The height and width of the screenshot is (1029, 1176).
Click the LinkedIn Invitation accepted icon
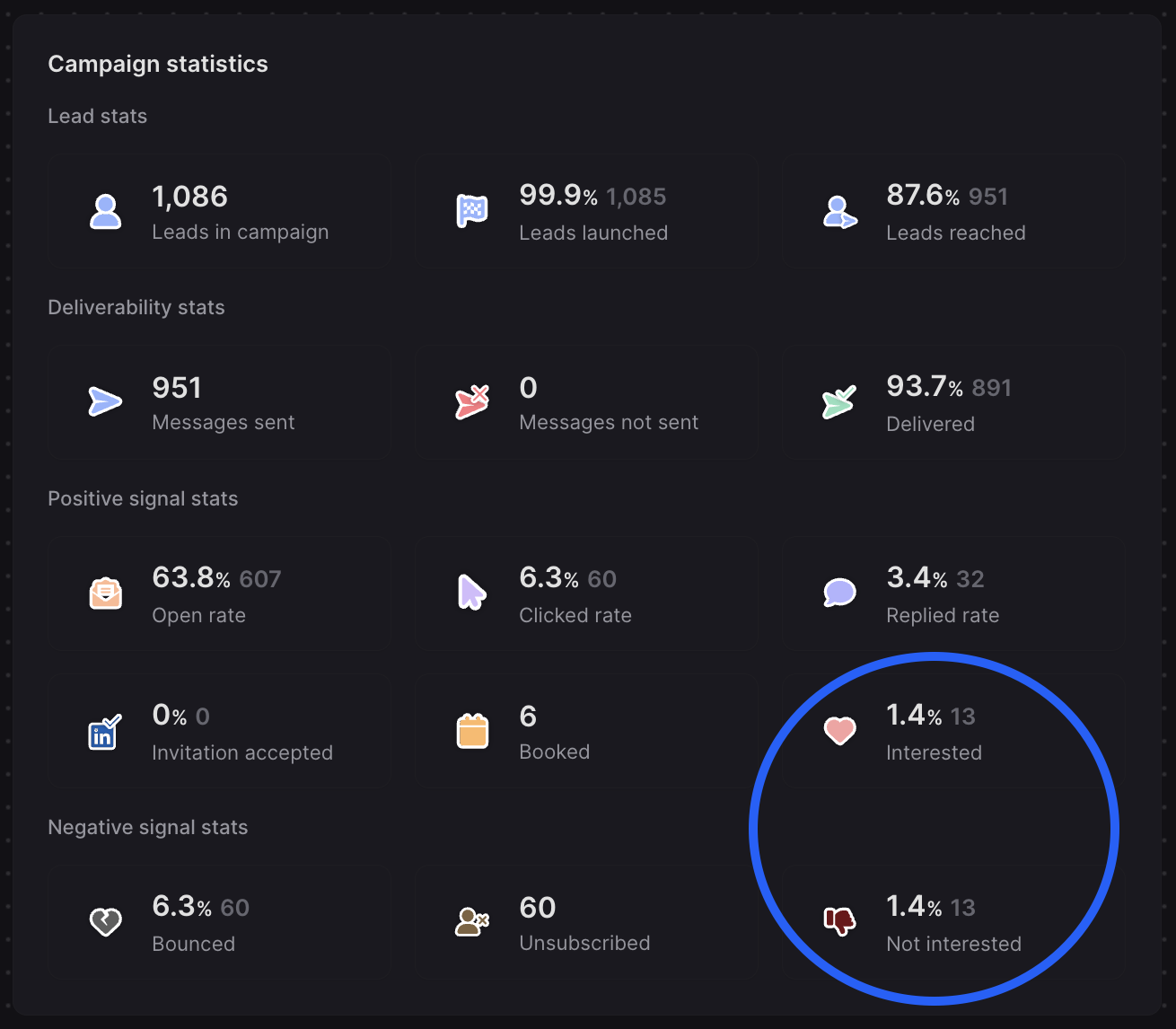click(x=104, y=731)
